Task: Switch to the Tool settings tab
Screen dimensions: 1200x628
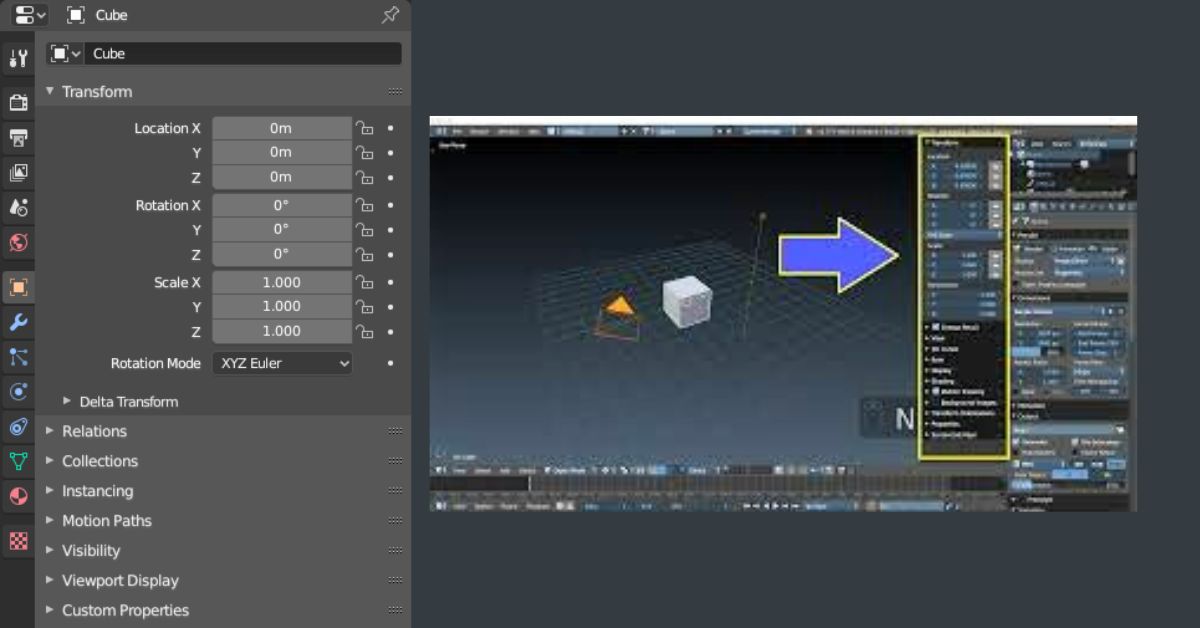Action: coord(18,59)
